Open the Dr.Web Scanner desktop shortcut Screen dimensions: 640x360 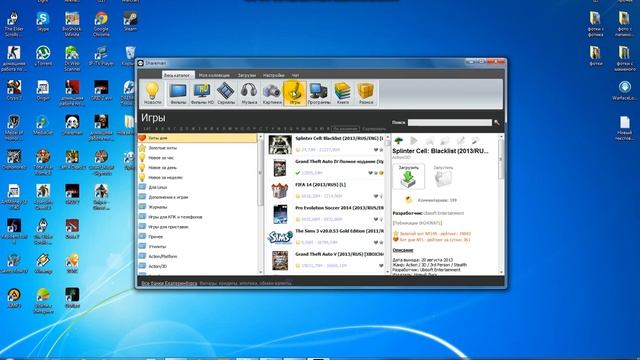pyautogui.click(x=72, y=58)
